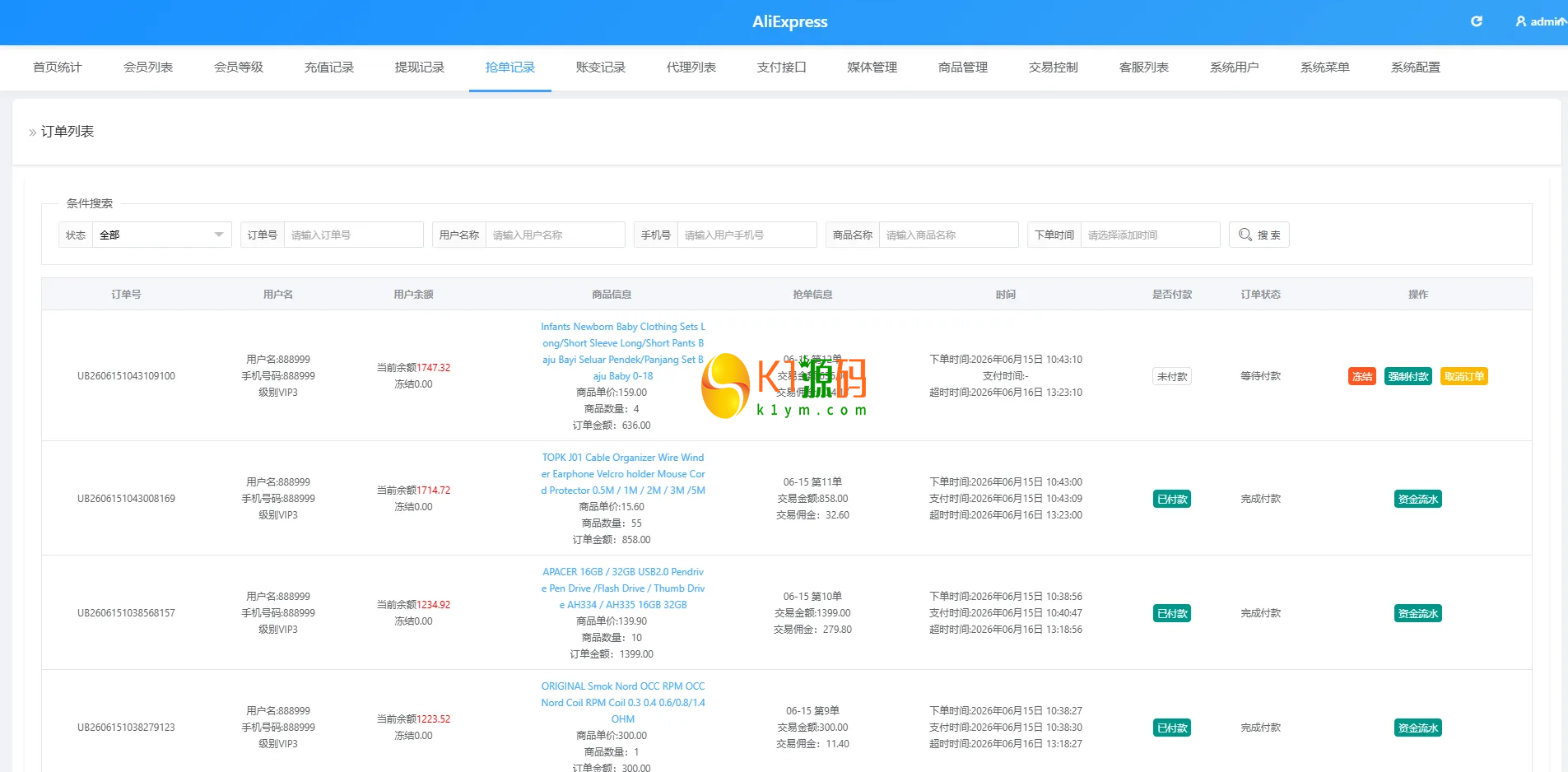Click balance value 1234.92

(434, 605)
